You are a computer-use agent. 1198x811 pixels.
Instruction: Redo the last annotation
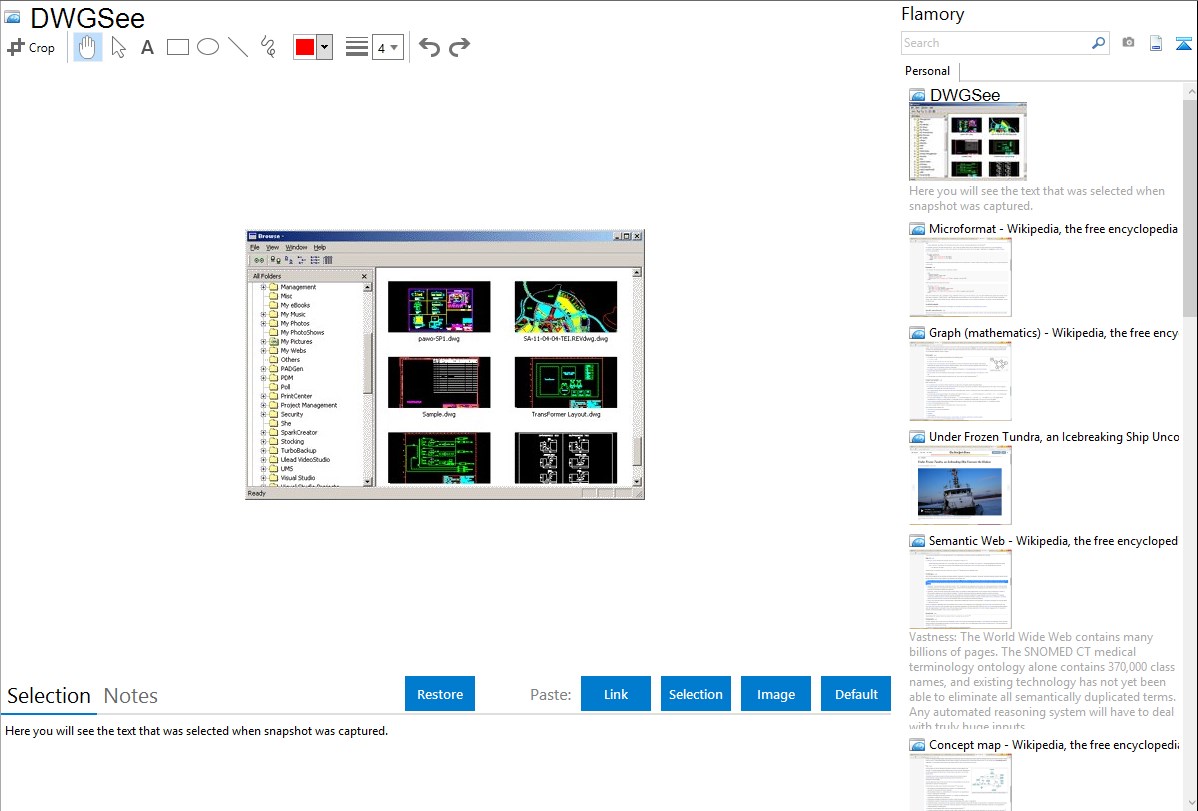460,47
